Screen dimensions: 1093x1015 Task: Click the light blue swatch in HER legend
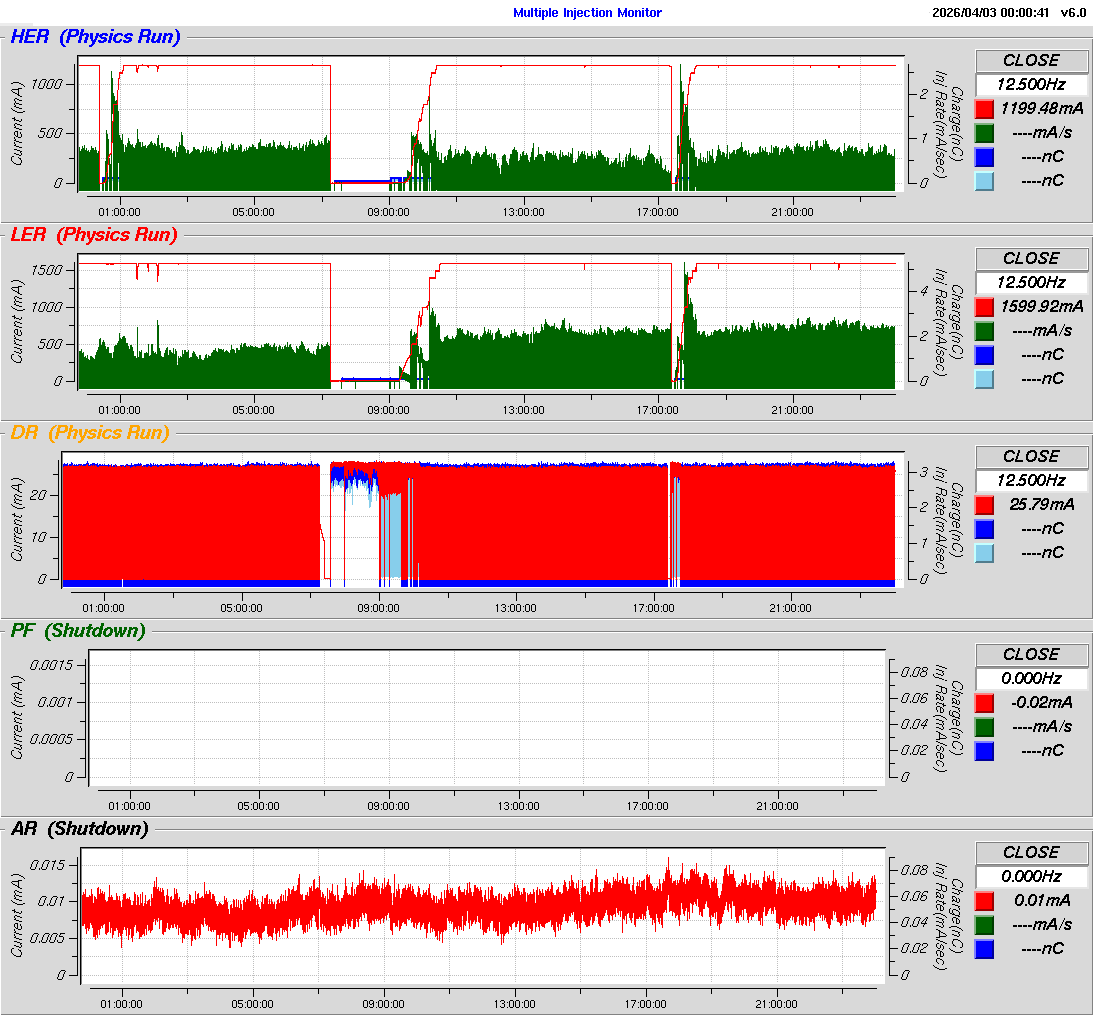click(x=985, y=181)
